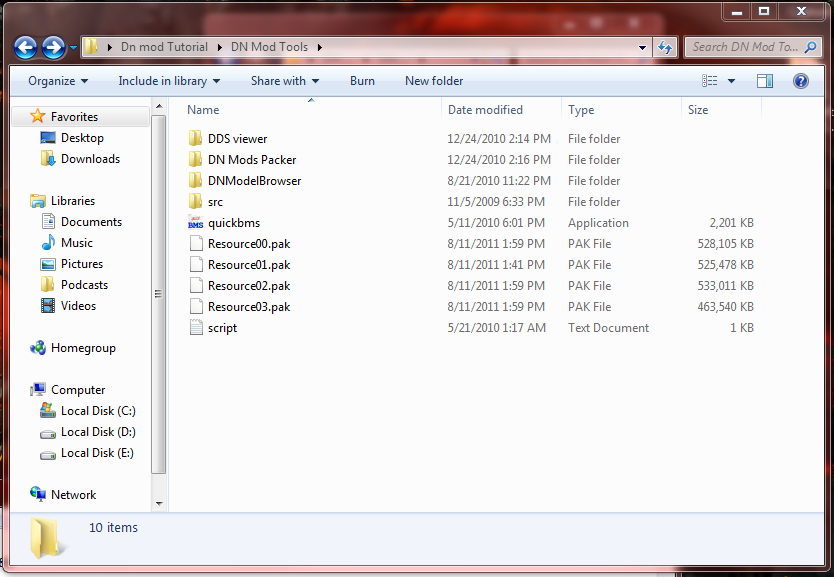834x577 pixels.
Task: Click navigation pane scrollbar up arrow
Action: tap(159, 107)
